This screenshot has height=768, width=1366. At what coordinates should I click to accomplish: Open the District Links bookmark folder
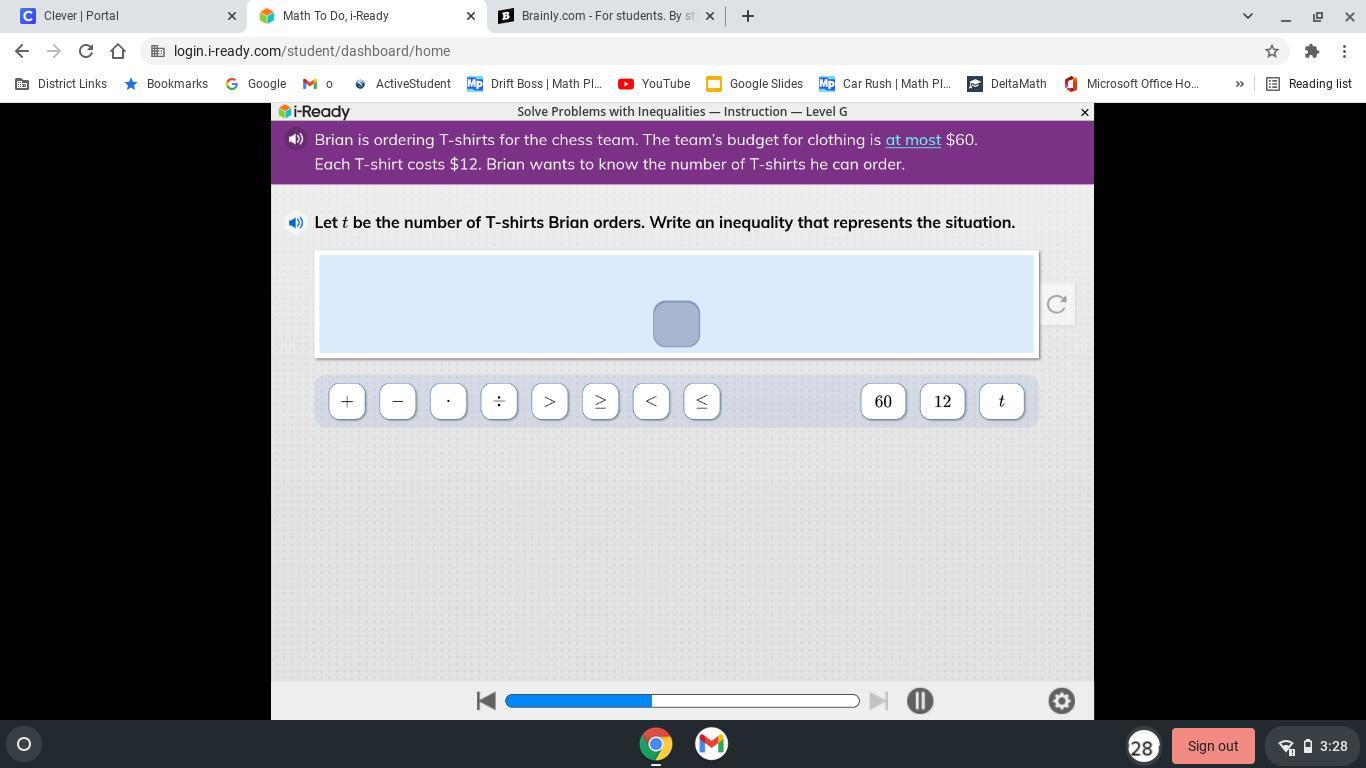(x=61, y=84)
